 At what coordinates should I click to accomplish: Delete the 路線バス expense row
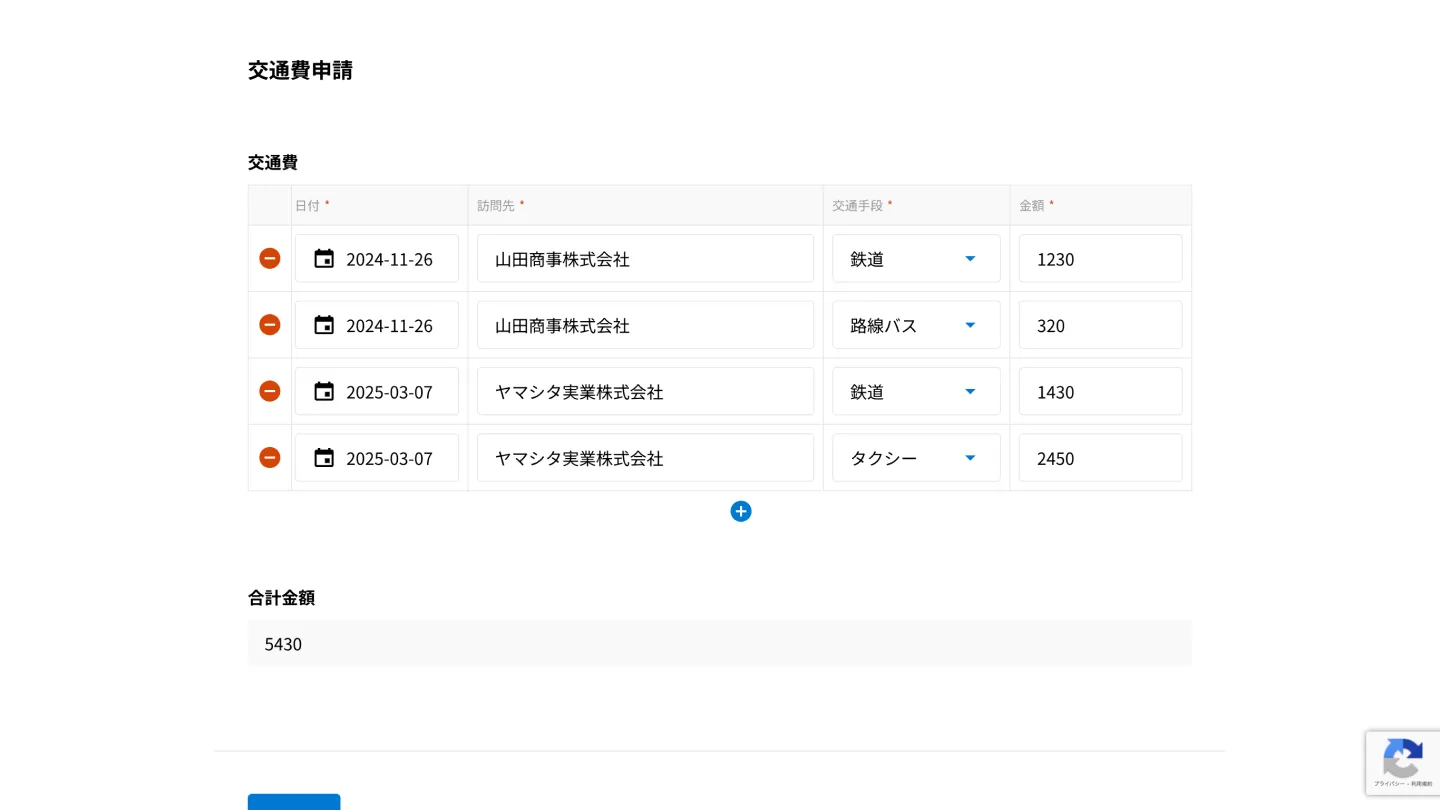pyautogui.click(x=269, y=325)
